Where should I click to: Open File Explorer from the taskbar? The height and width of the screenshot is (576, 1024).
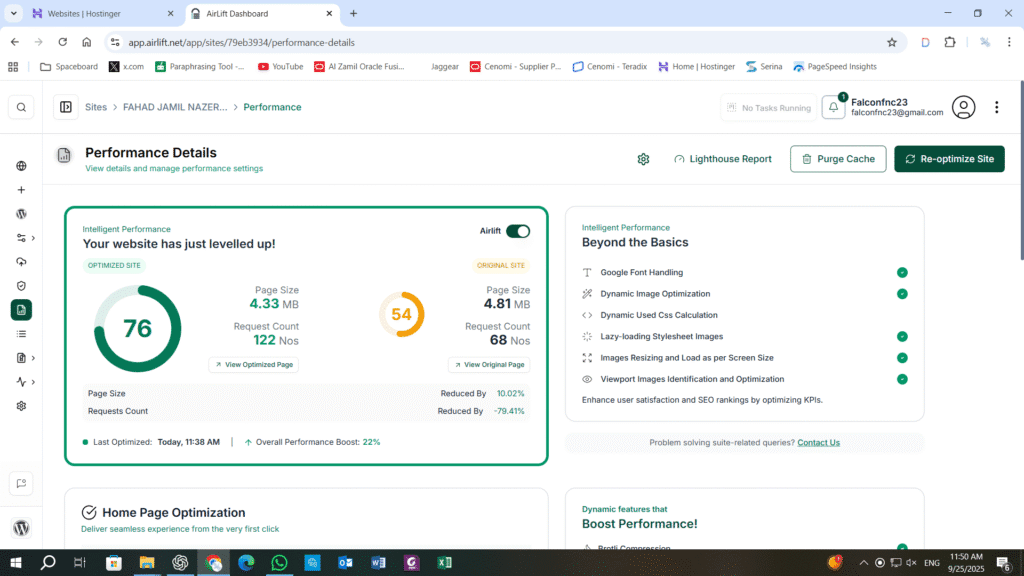(x=147, y=562)
